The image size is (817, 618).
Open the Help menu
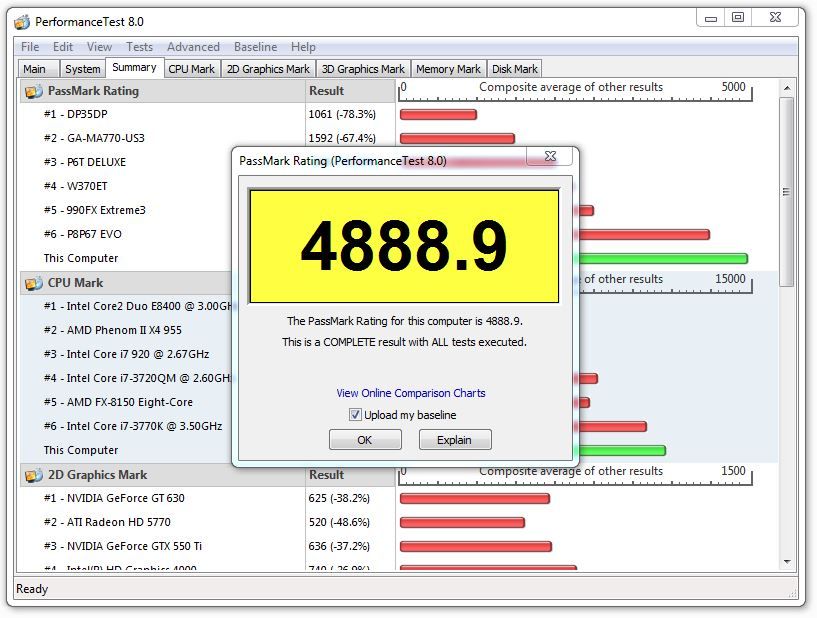pyautogui.click(x=303, y=47)
